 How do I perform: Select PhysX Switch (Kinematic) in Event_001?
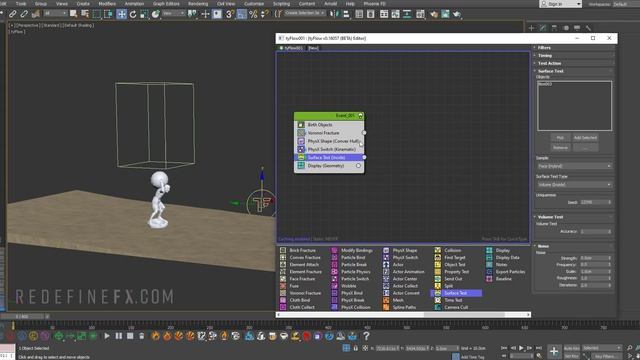(x=329, y=149)
